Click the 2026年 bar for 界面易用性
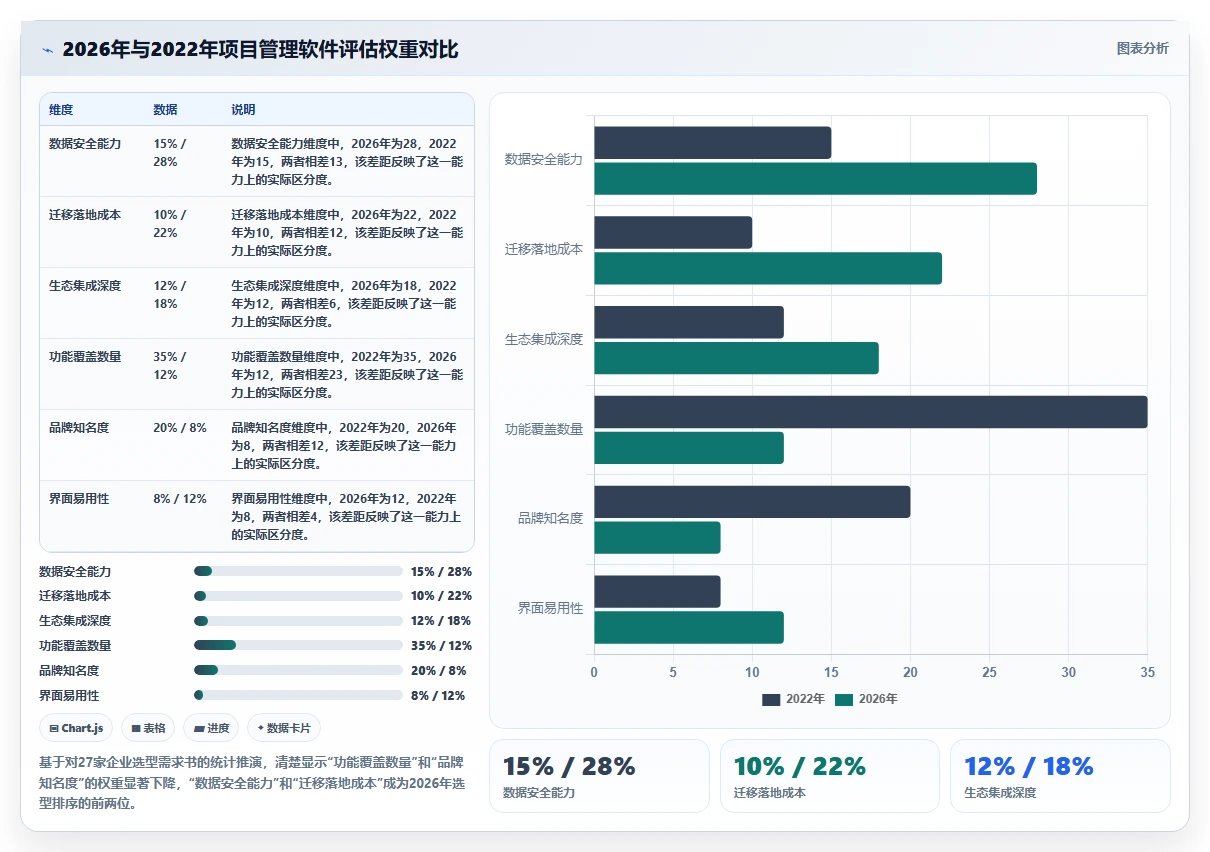 pos(689,628)
